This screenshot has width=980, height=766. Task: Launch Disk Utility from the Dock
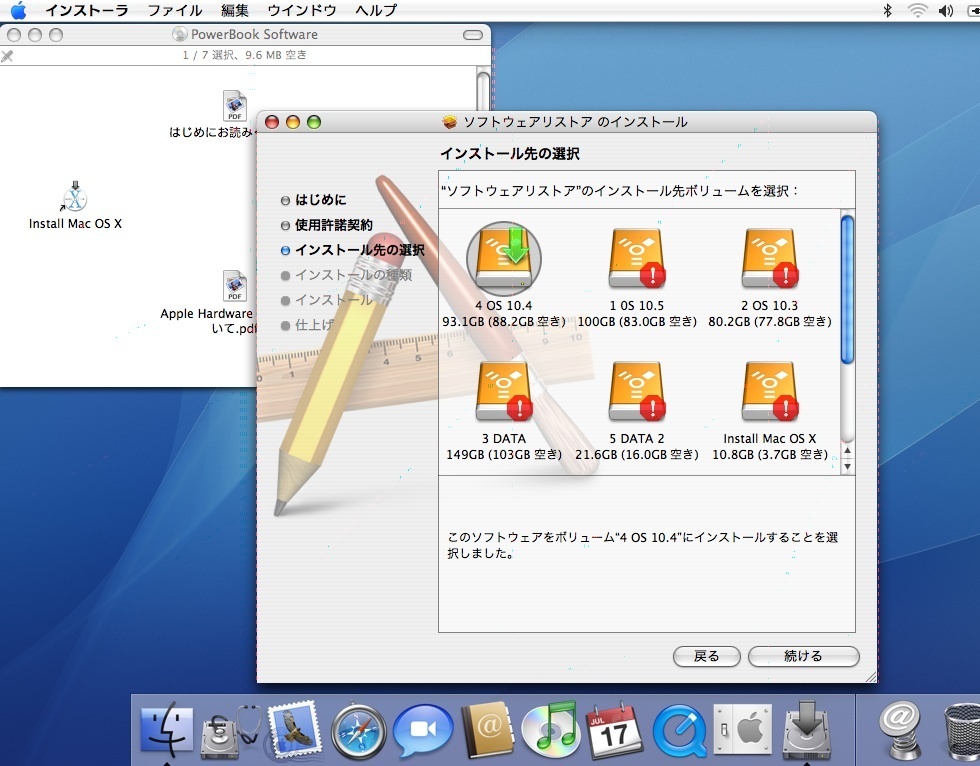(x=230, y=731)
